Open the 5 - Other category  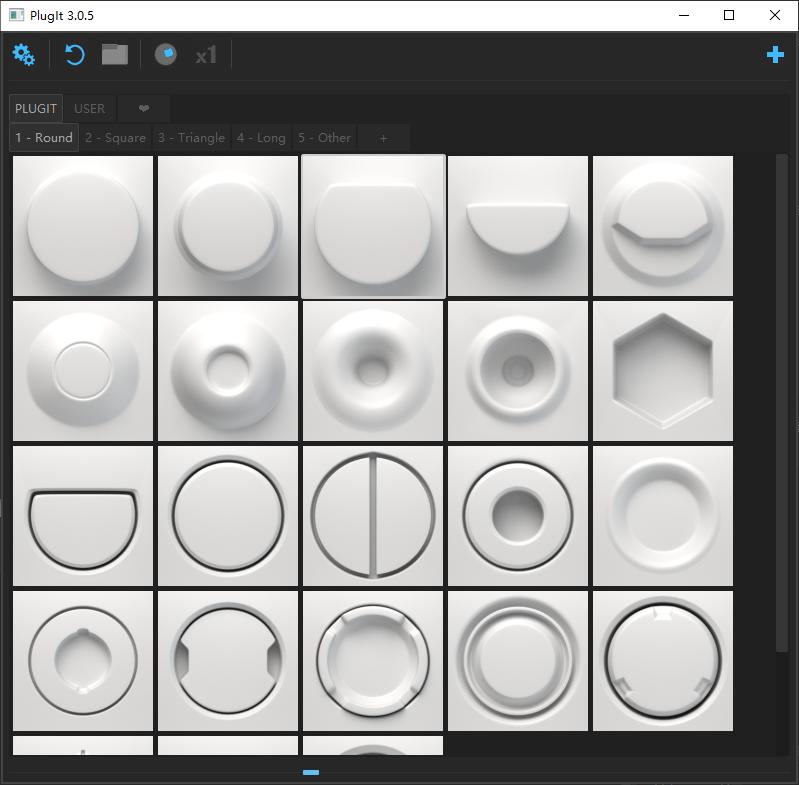tap(324, 138)
